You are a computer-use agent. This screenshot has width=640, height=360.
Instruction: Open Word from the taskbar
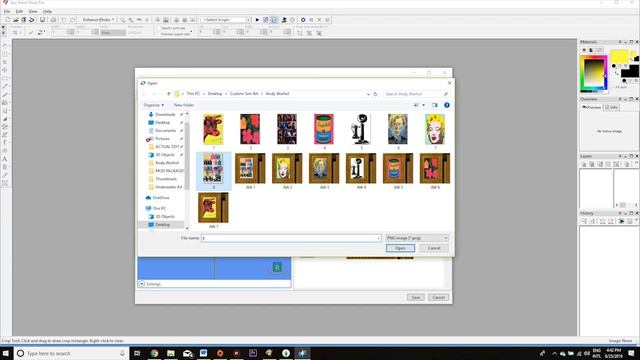click(203, 353)
